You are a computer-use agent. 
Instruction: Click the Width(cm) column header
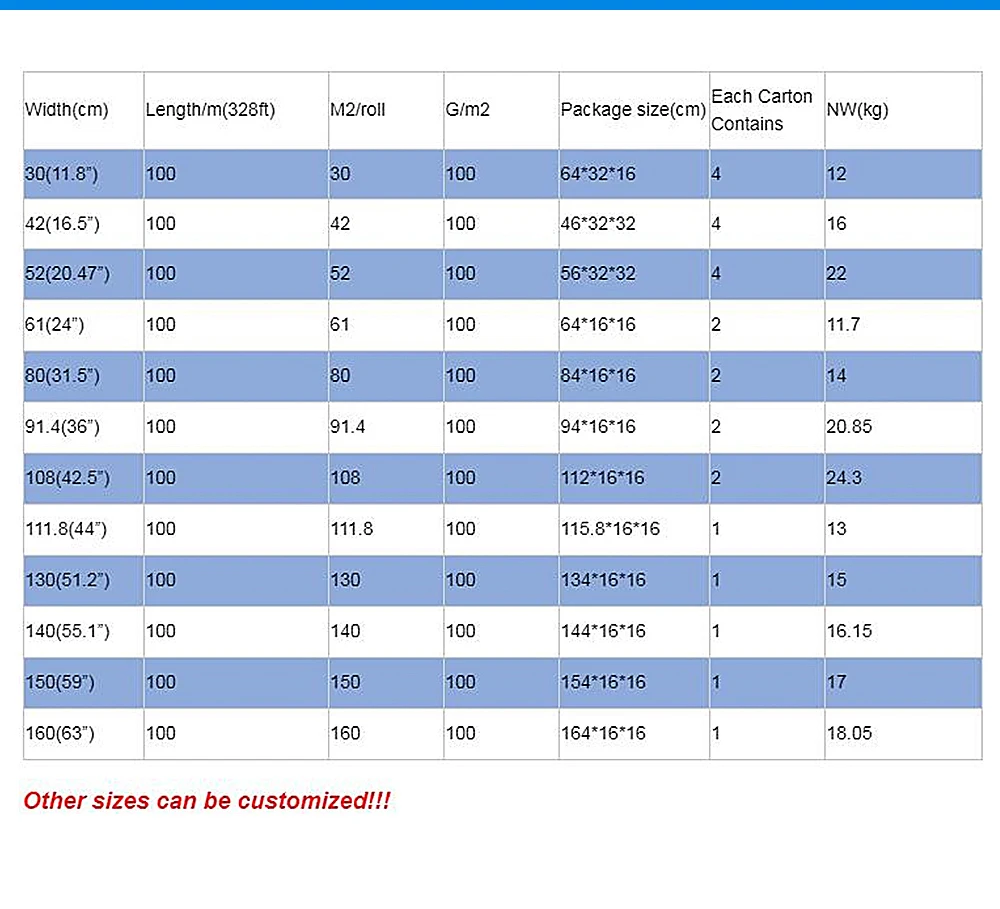[x=67, y=110]
